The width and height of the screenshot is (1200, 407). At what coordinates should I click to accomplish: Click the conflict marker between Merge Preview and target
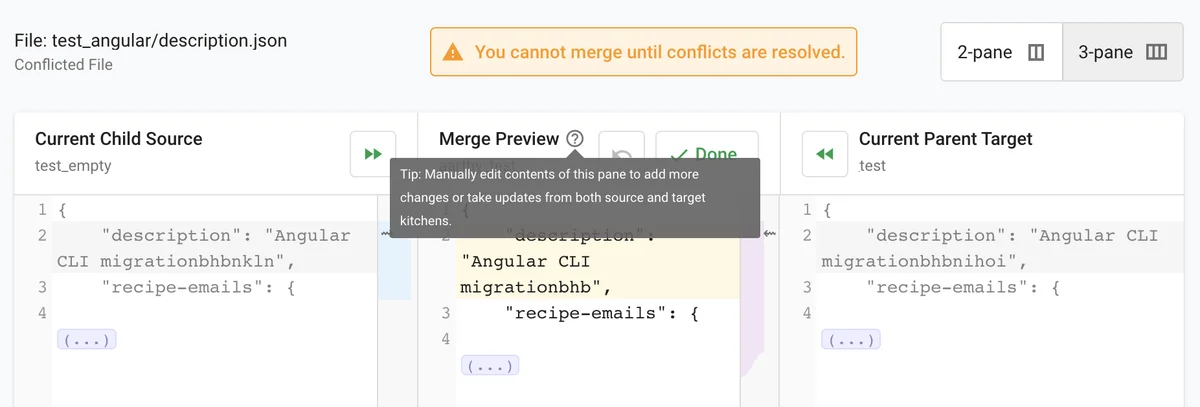(x=769, y=234)
